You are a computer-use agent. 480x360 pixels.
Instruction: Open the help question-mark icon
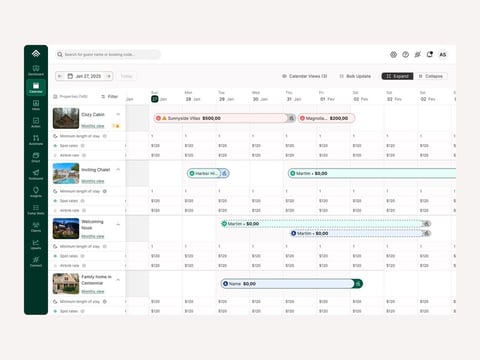pos(405,54)
